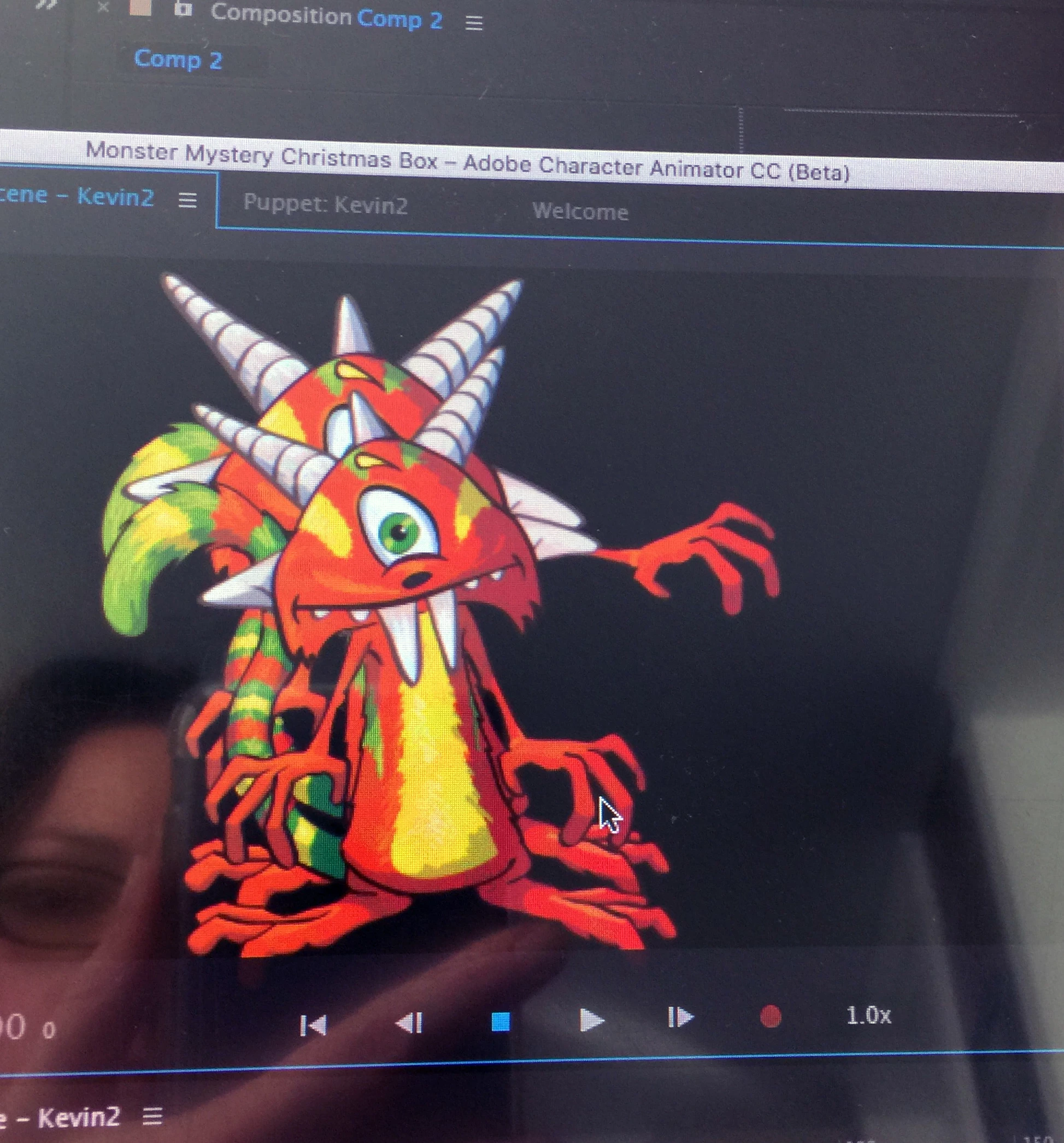The width and height of the screenshot is (1064, 1143).
Task: Close the Composition panel with X icon
Action: [x=103, y=7]
